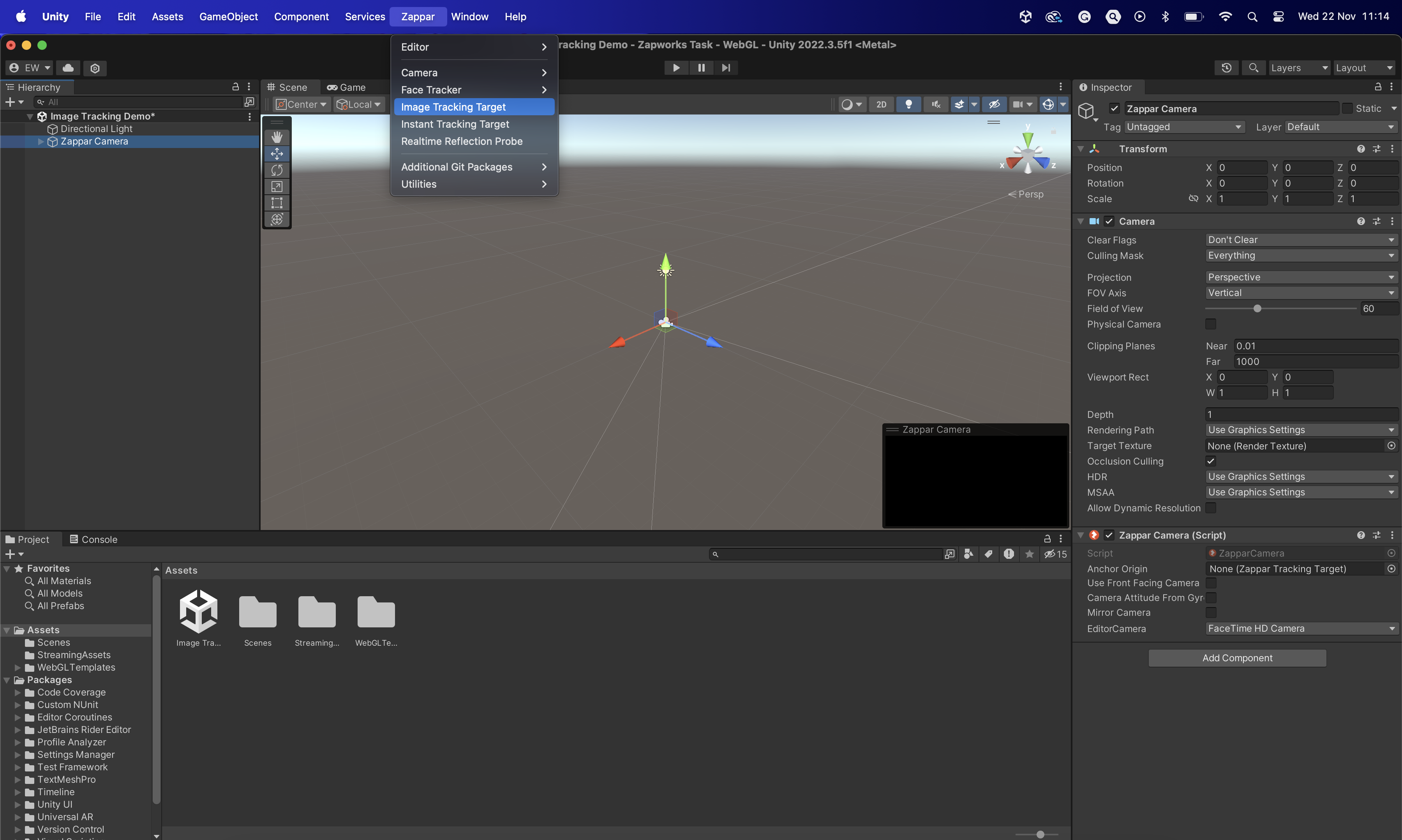Image resolution: width=1402 pixels, height=840 pixels.
Task: Select Realtime Reflection Probe menu item
Action: (474, 141)
